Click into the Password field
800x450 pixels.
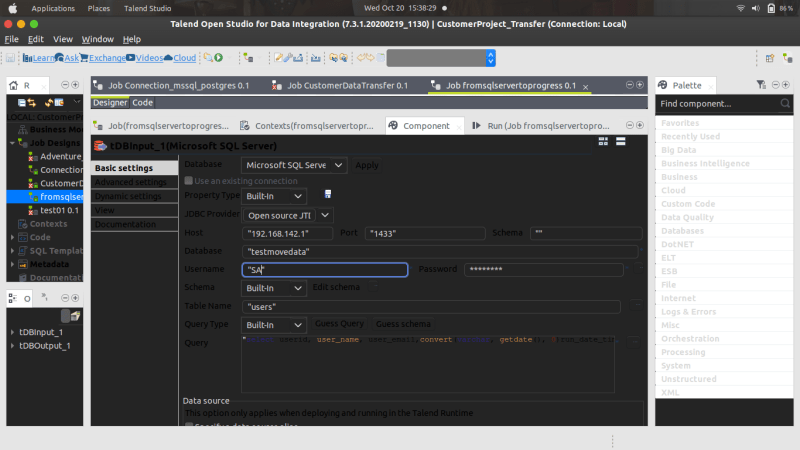coord(544,269)
